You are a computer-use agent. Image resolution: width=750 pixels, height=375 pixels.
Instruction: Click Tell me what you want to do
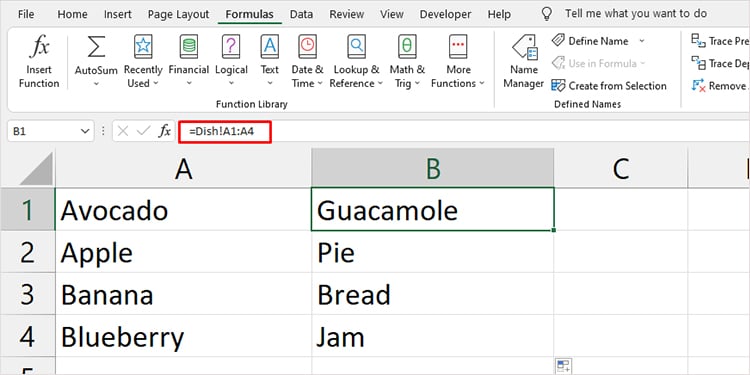(636, 14)
